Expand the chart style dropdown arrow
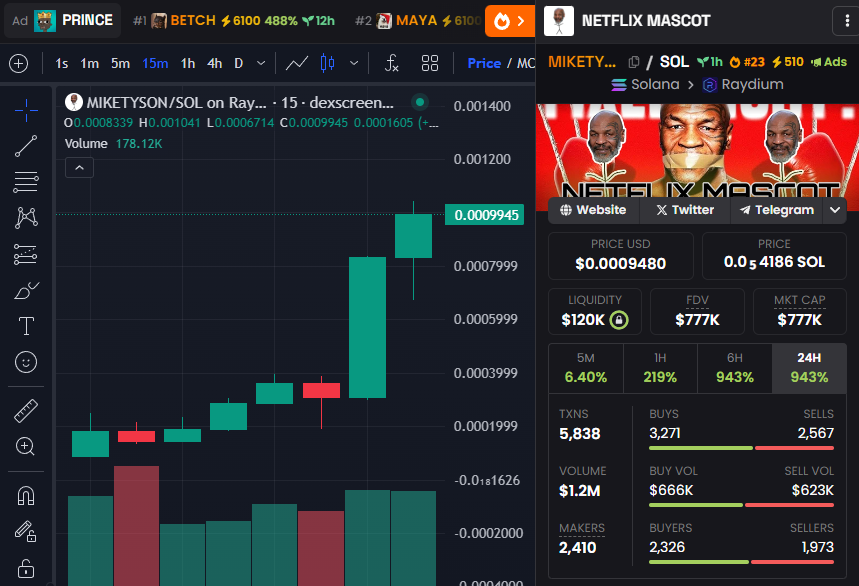Viewport: 859px width, 586px height. pyautogui.click(x=354, y=64)
